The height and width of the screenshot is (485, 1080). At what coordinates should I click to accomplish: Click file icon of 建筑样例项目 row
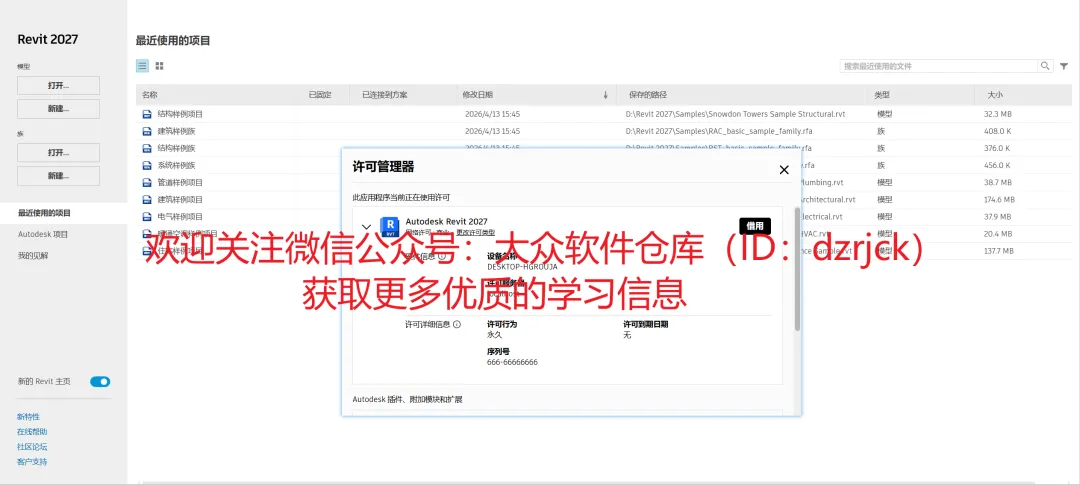(147, 200)
